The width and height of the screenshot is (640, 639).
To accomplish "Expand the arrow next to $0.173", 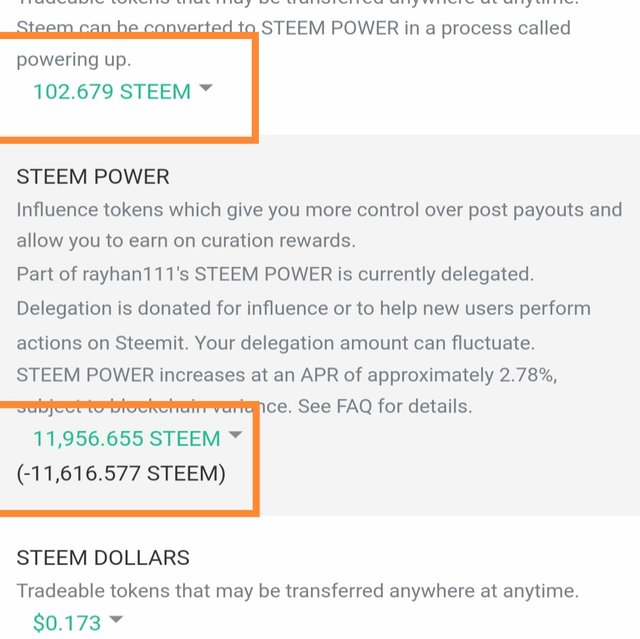I will coord(116,619).
